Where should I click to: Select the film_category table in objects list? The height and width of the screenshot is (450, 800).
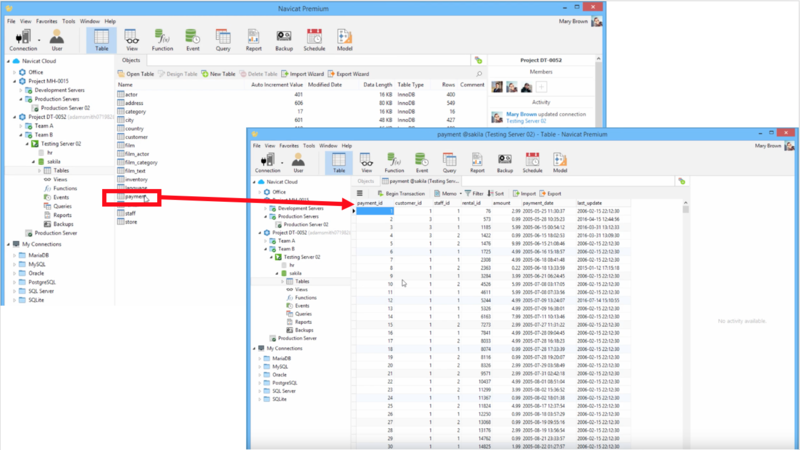tap(141, 162)
